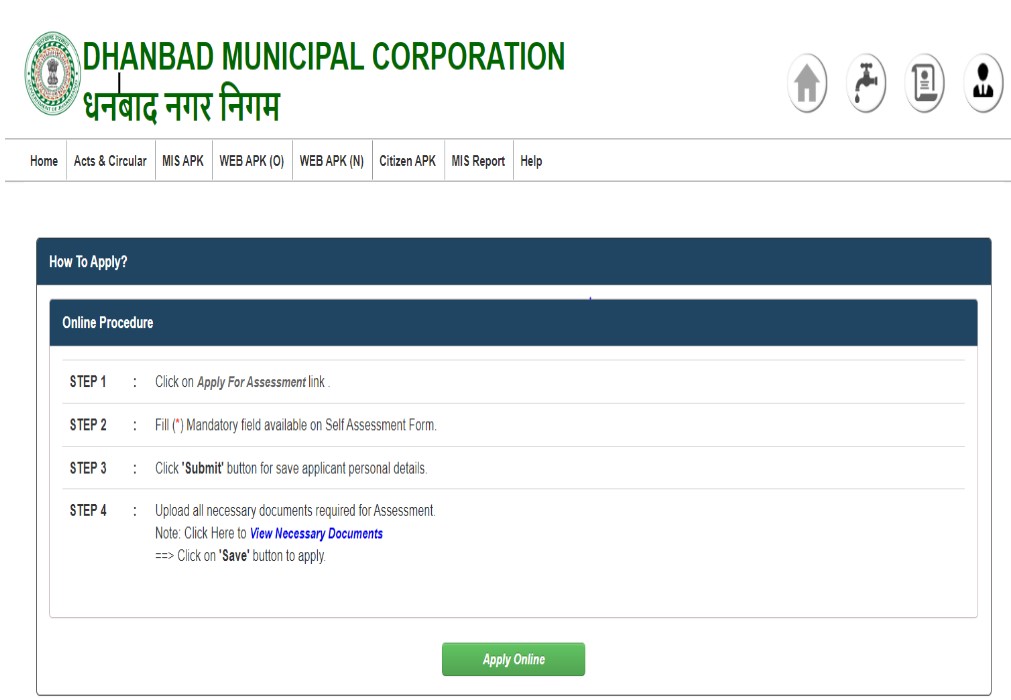
Task: Click Help in the navigation bar
Action: click(530, 160)
